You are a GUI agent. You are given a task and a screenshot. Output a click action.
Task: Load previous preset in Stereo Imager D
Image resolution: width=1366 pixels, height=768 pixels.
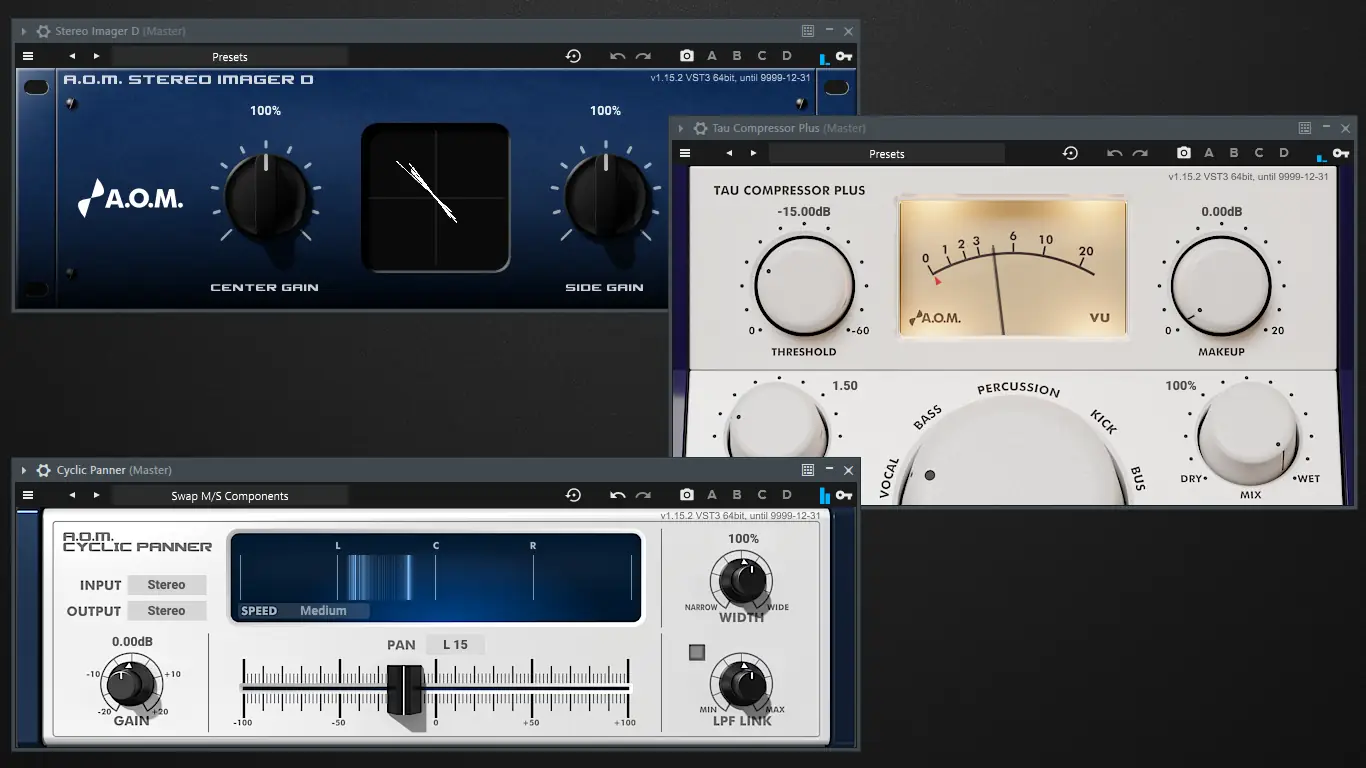72,56
